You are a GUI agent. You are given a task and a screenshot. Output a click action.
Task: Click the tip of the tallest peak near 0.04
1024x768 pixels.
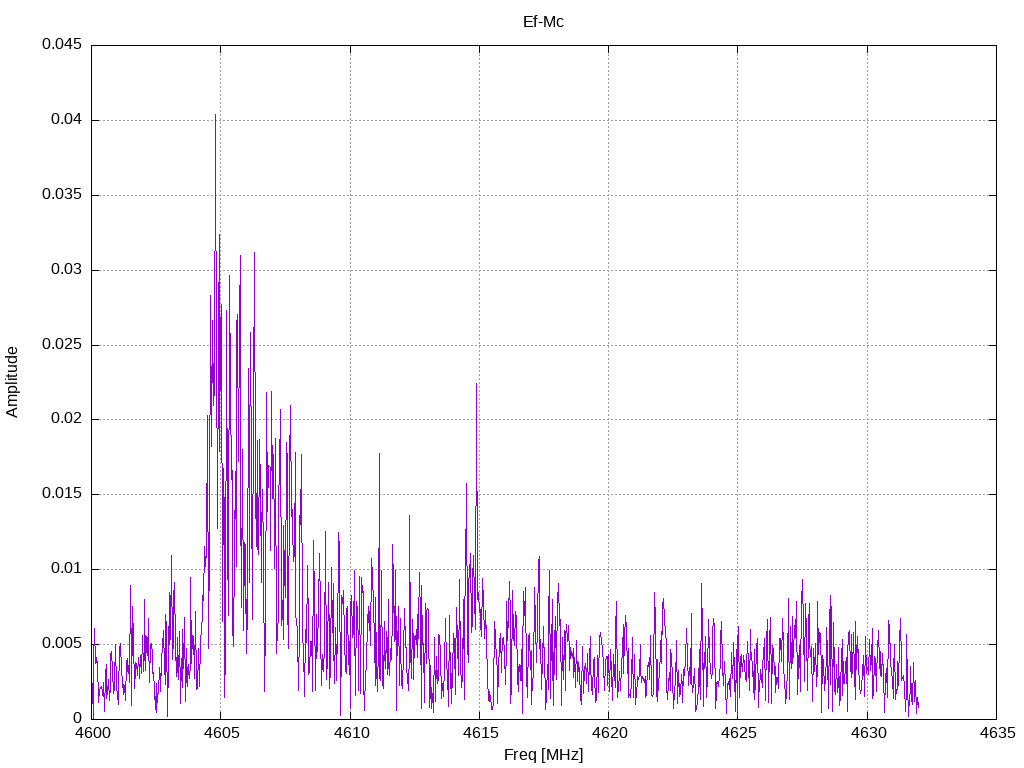click(215, 115)
